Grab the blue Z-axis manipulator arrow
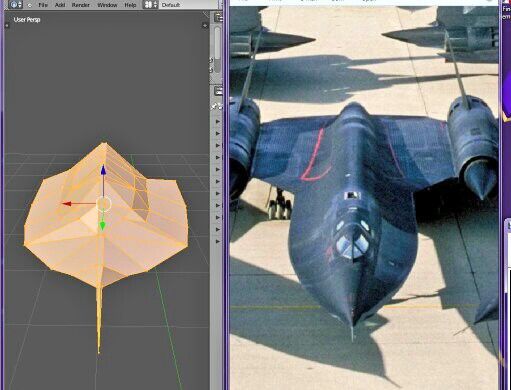511x390 pixels. click(x=103, y=170)
